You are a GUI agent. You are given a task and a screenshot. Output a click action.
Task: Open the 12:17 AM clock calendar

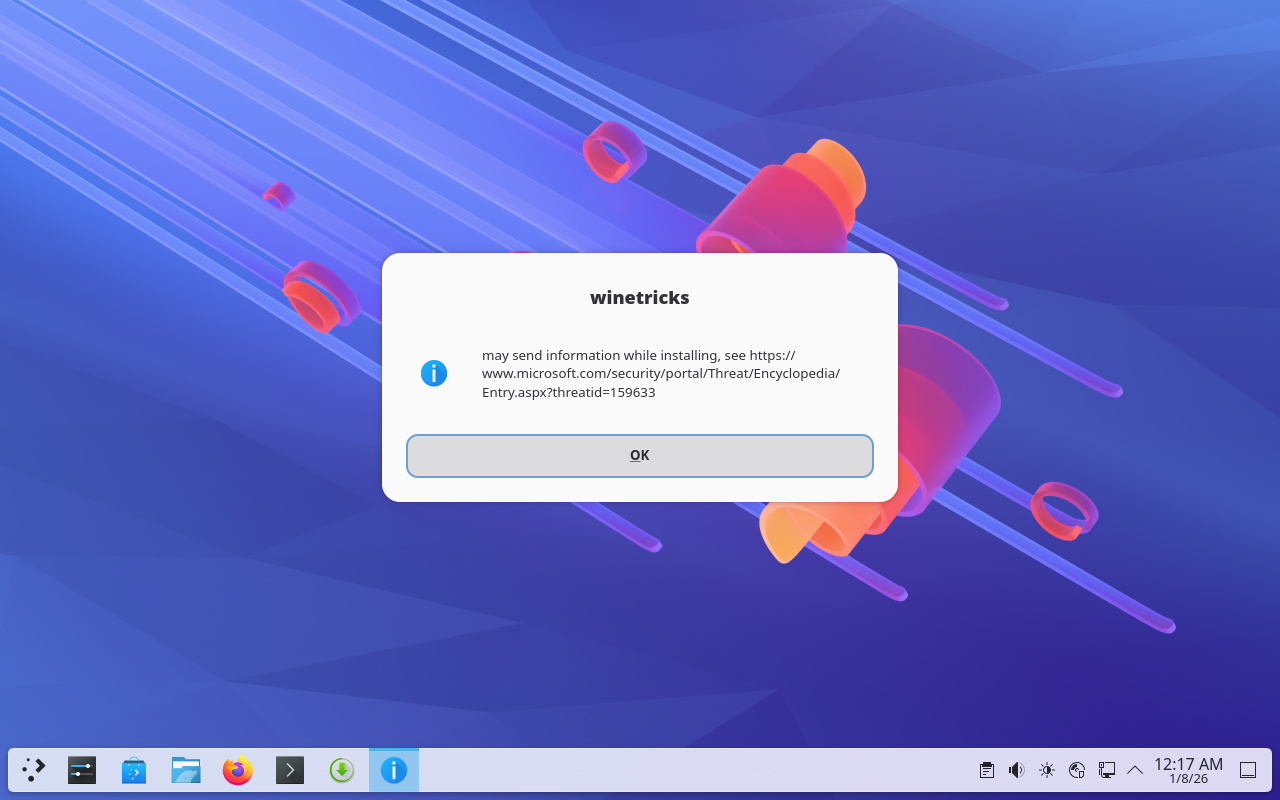[1188, 770]
